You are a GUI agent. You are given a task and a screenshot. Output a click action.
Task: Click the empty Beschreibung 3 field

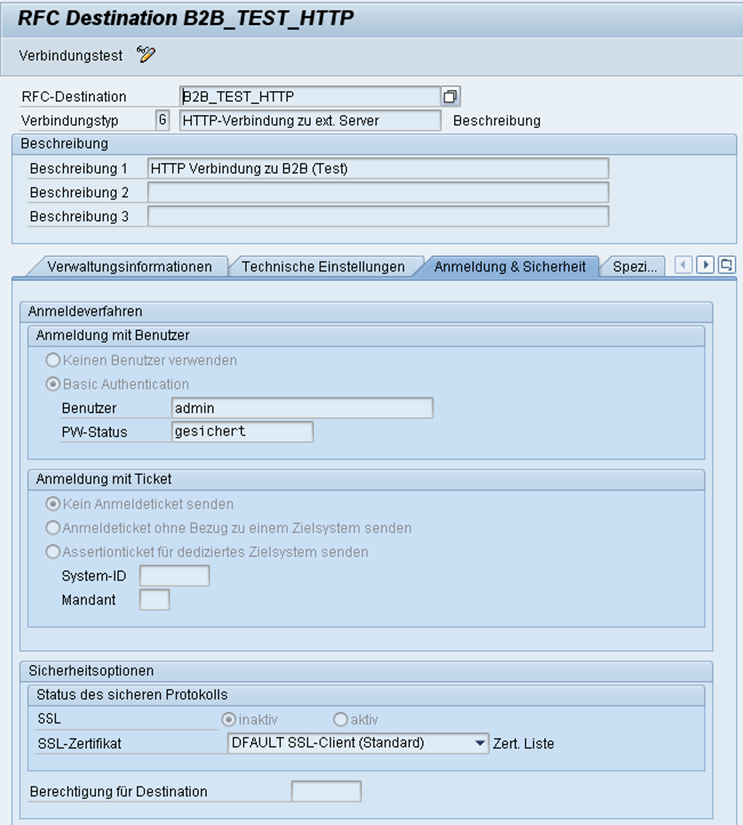[378, 216]
